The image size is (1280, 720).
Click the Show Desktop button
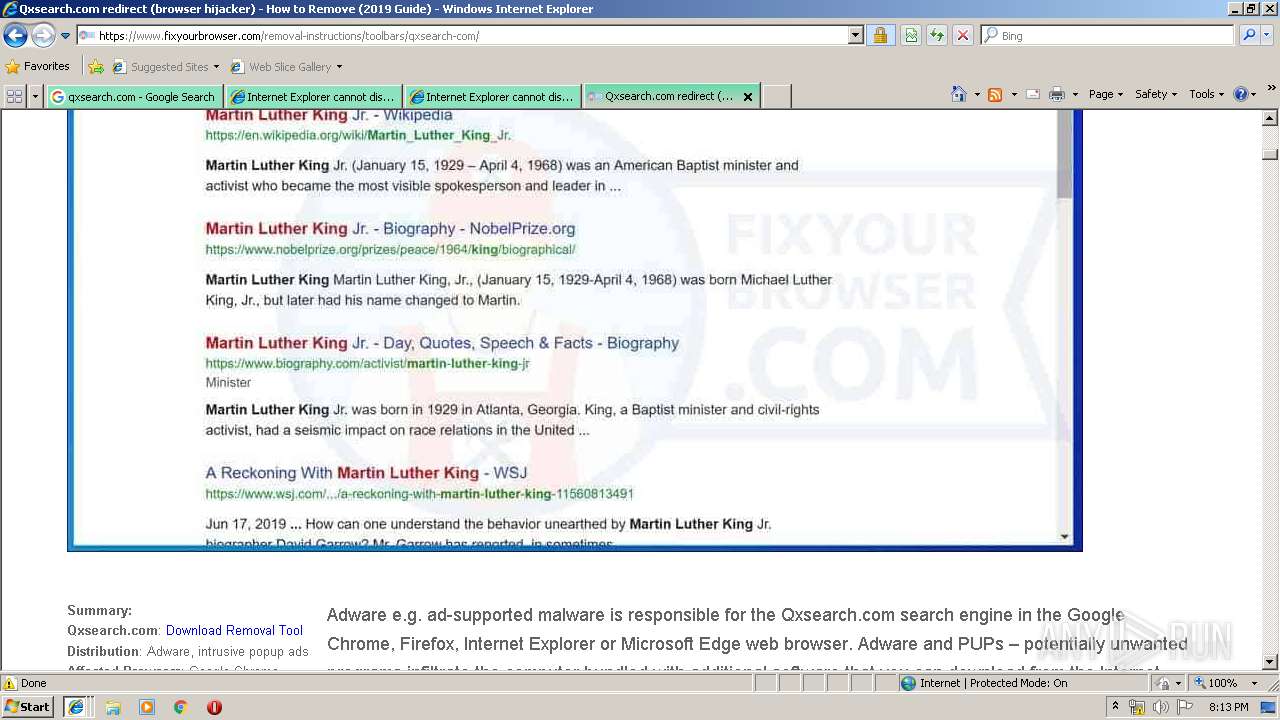pyautogui.click(x=1270, y=707)
